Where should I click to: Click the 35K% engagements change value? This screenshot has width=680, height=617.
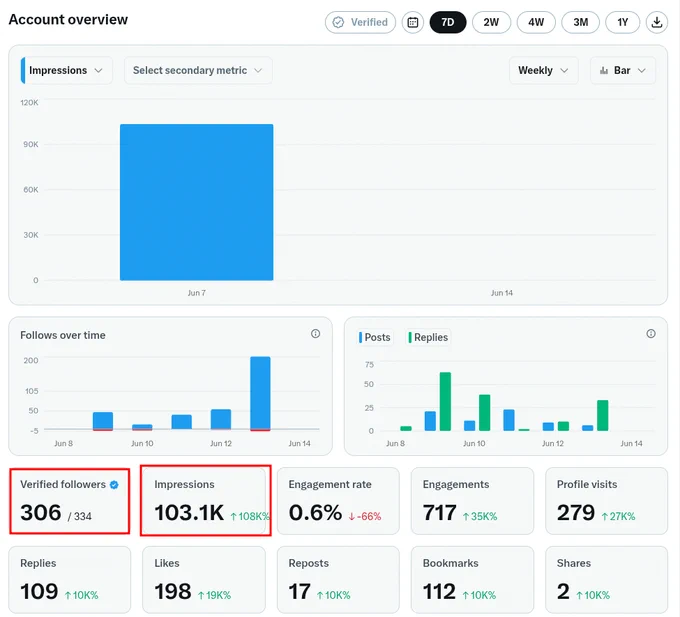(480, 516)
